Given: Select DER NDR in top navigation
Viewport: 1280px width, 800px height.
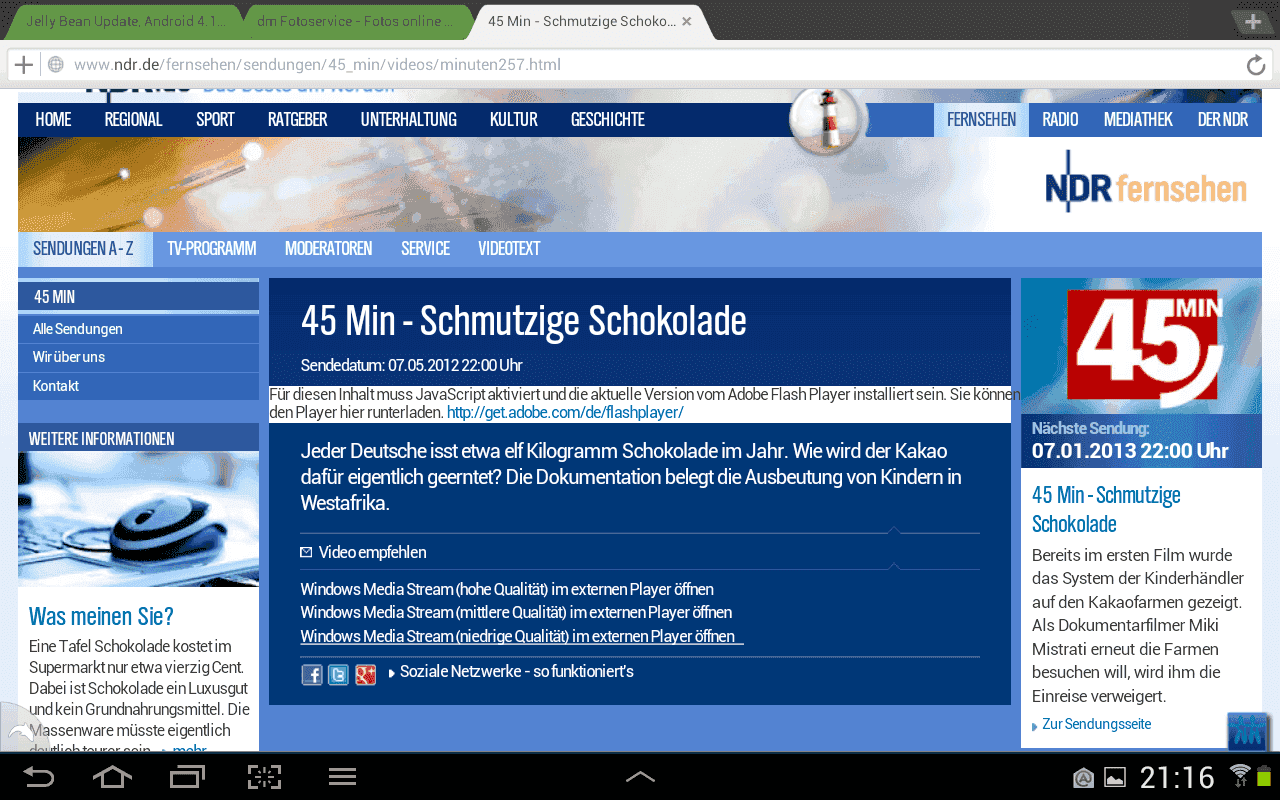Looking at the screenshot, I should pyautogui.click(x=1223, y=119).
